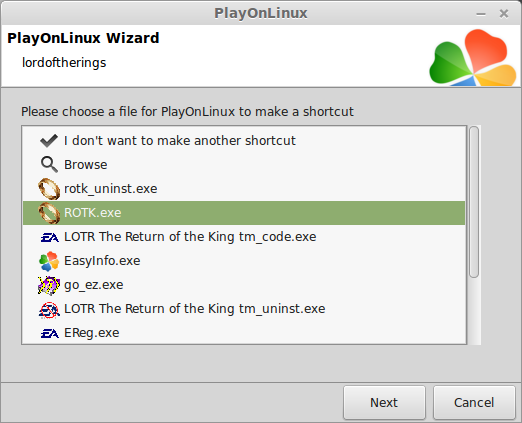Click the clover icon next to EasyInfo.exe

coord(49,261)
